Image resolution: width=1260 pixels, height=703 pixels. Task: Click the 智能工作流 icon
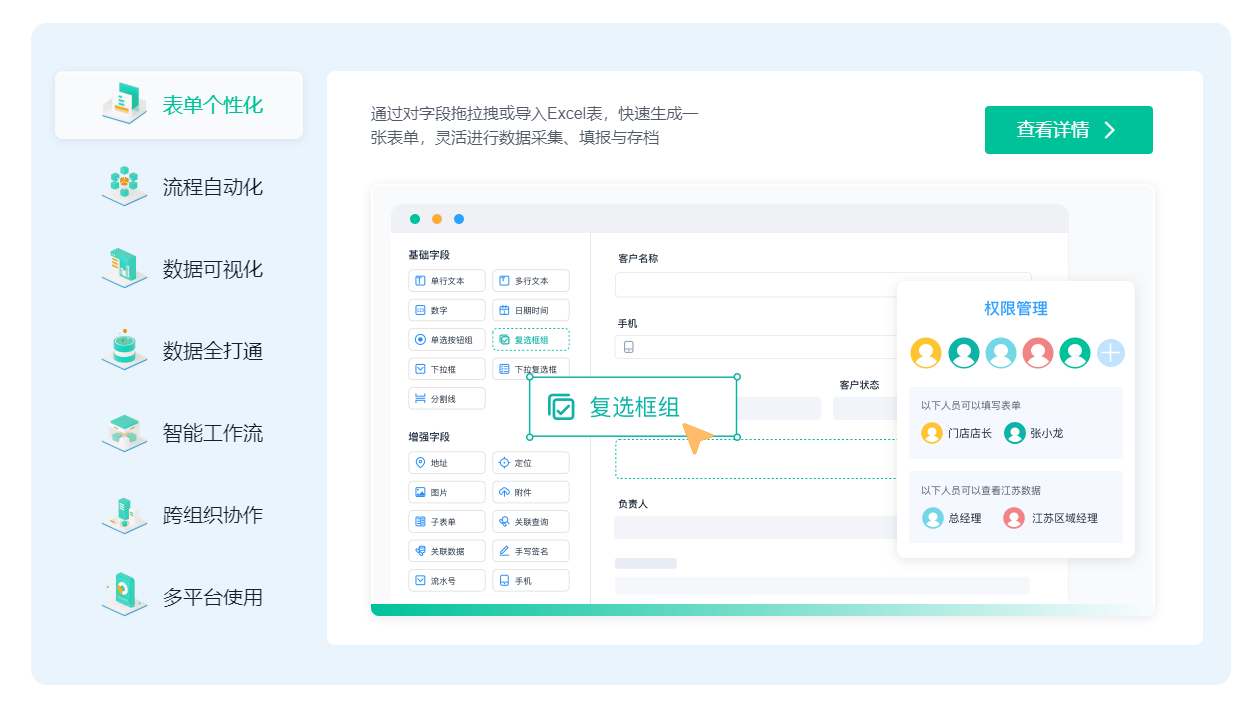click(124, 431)
